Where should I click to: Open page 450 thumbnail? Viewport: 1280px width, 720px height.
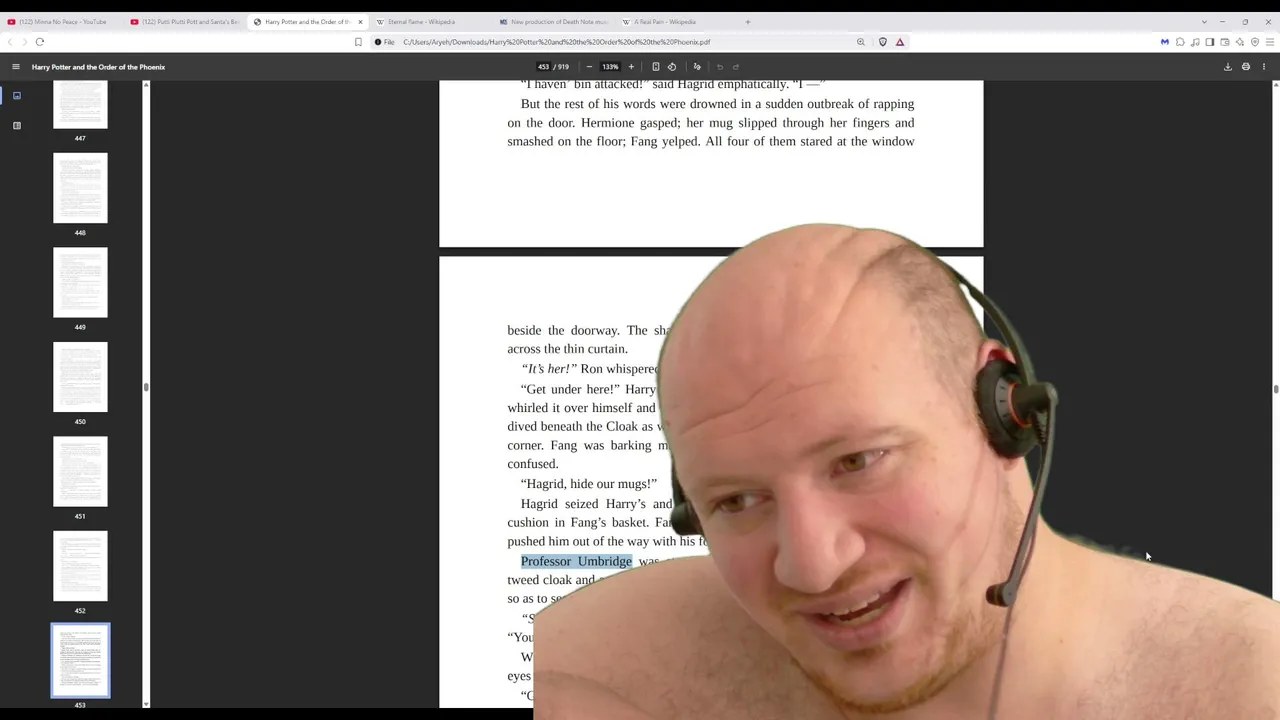(x=80, y=377)
